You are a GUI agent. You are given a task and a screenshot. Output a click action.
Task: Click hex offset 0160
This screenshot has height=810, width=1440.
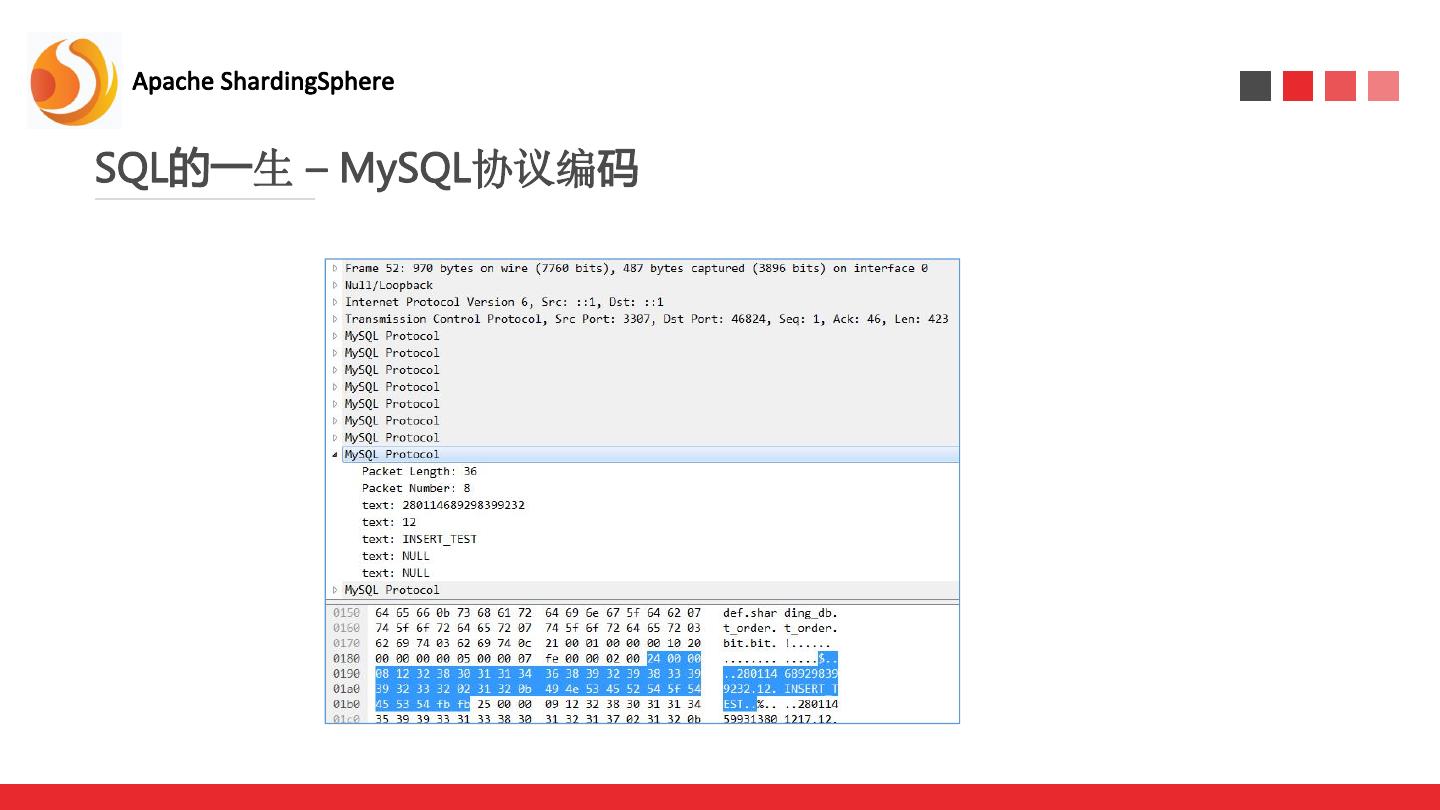coord(346,628)
